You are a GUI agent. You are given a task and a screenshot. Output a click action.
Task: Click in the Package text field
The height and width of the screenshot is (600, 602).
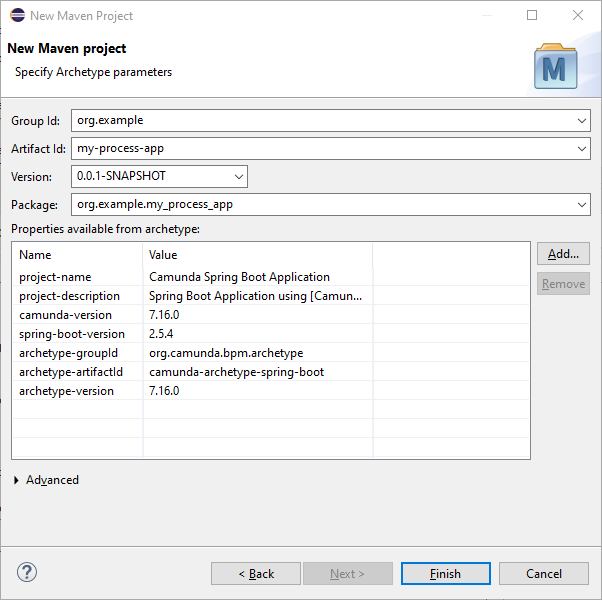click(x=320, y=205)
